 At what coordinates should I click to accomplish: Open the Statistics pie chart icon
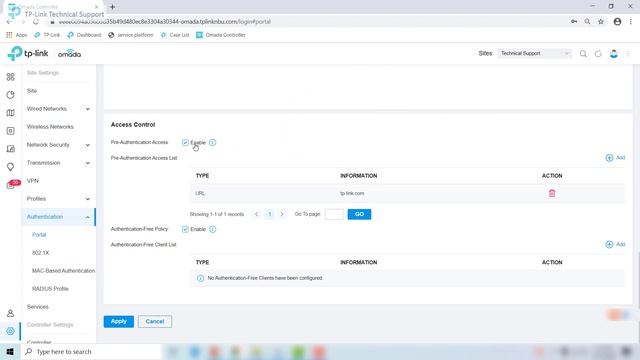pos(11,95)
